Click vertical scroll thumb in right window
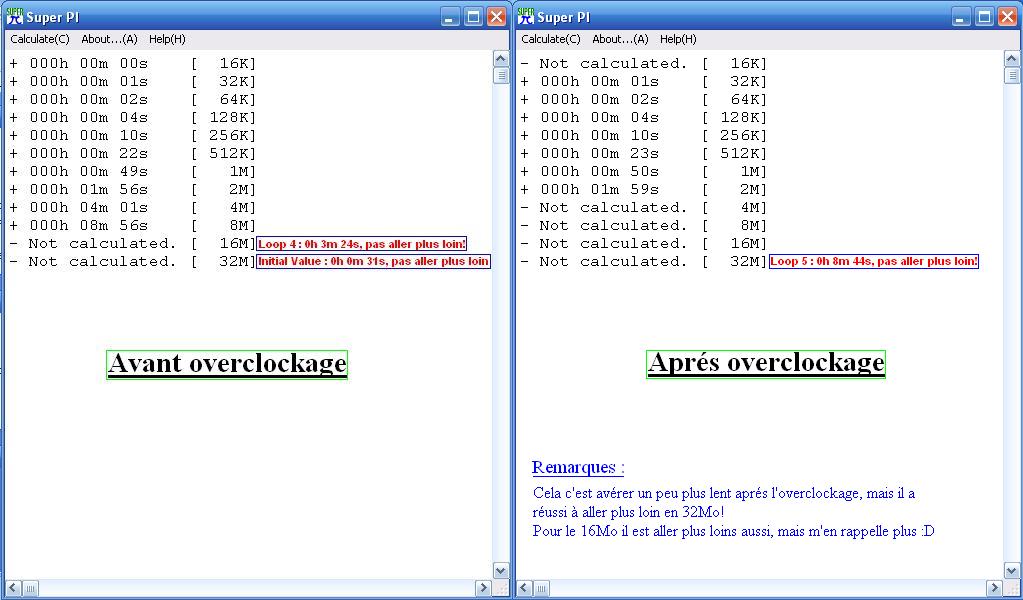1023x600 pixels. [1011, 76]
